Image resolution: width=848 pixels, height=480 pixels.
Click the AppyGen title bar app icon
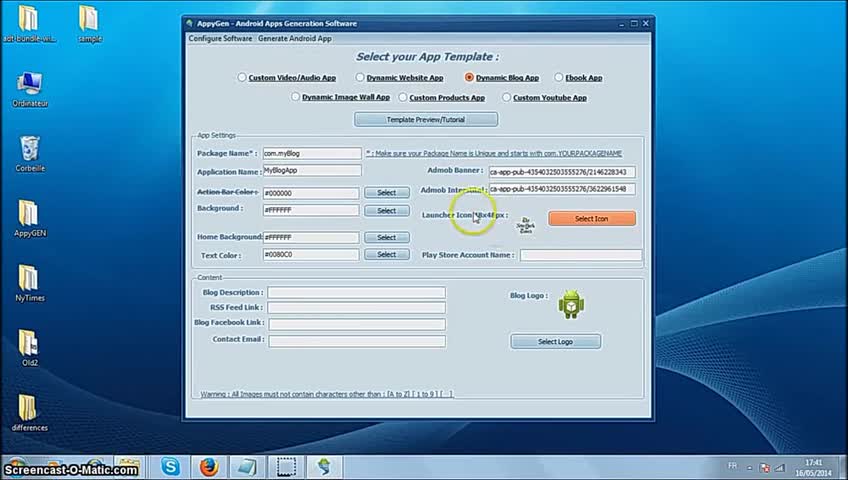coord(189,23)
